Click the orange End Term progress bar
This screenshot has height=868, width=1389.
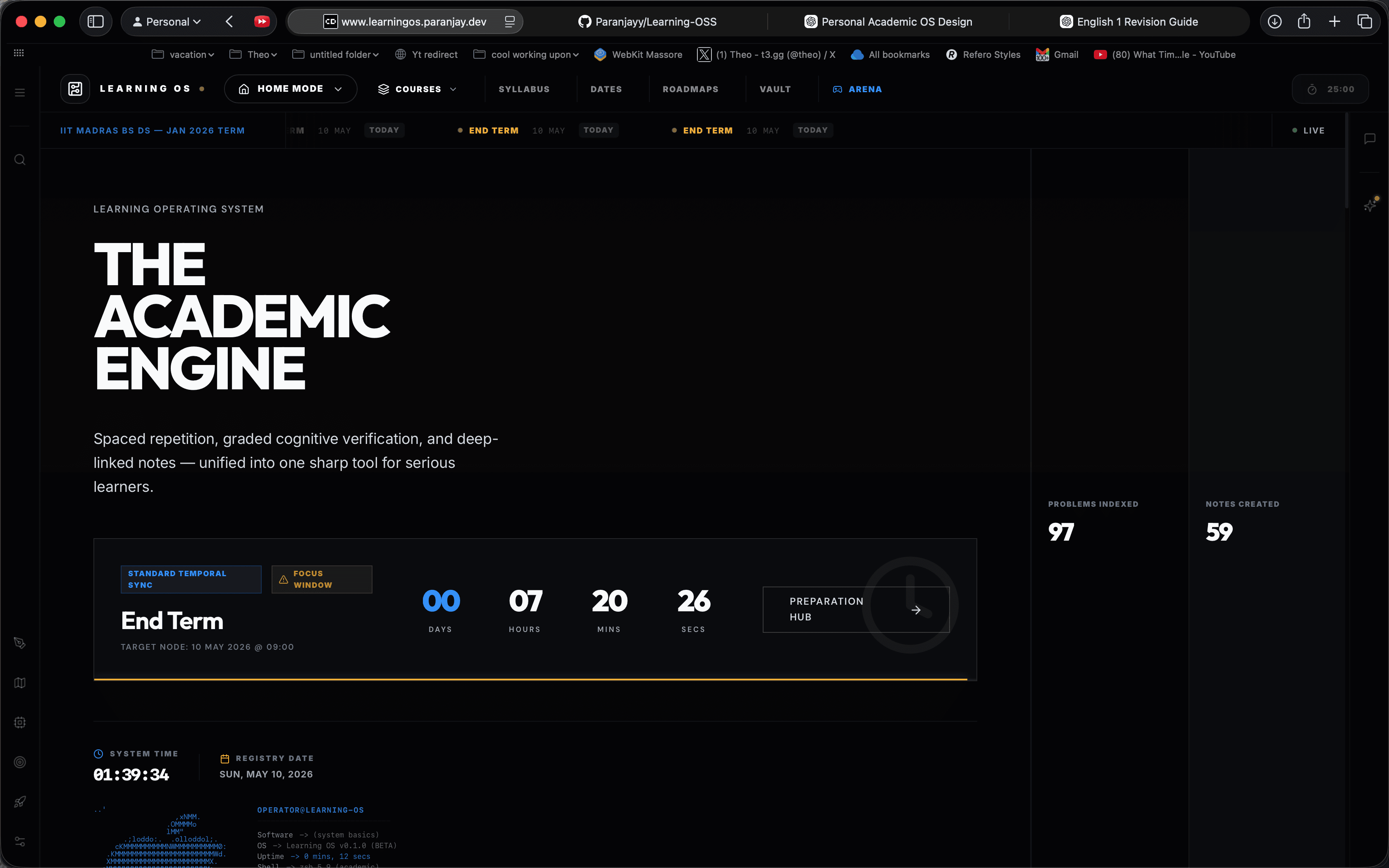[x=530, y=679]
